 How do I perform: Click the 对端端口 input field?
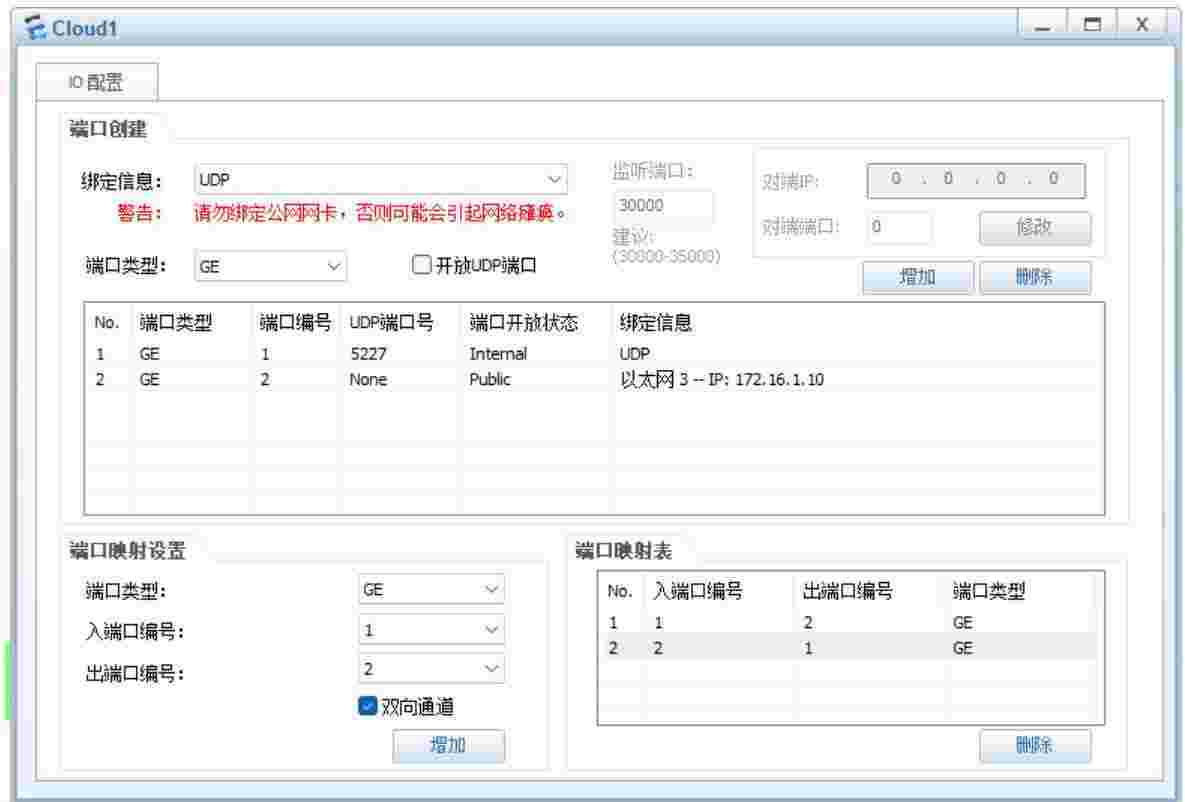[898, 226]
